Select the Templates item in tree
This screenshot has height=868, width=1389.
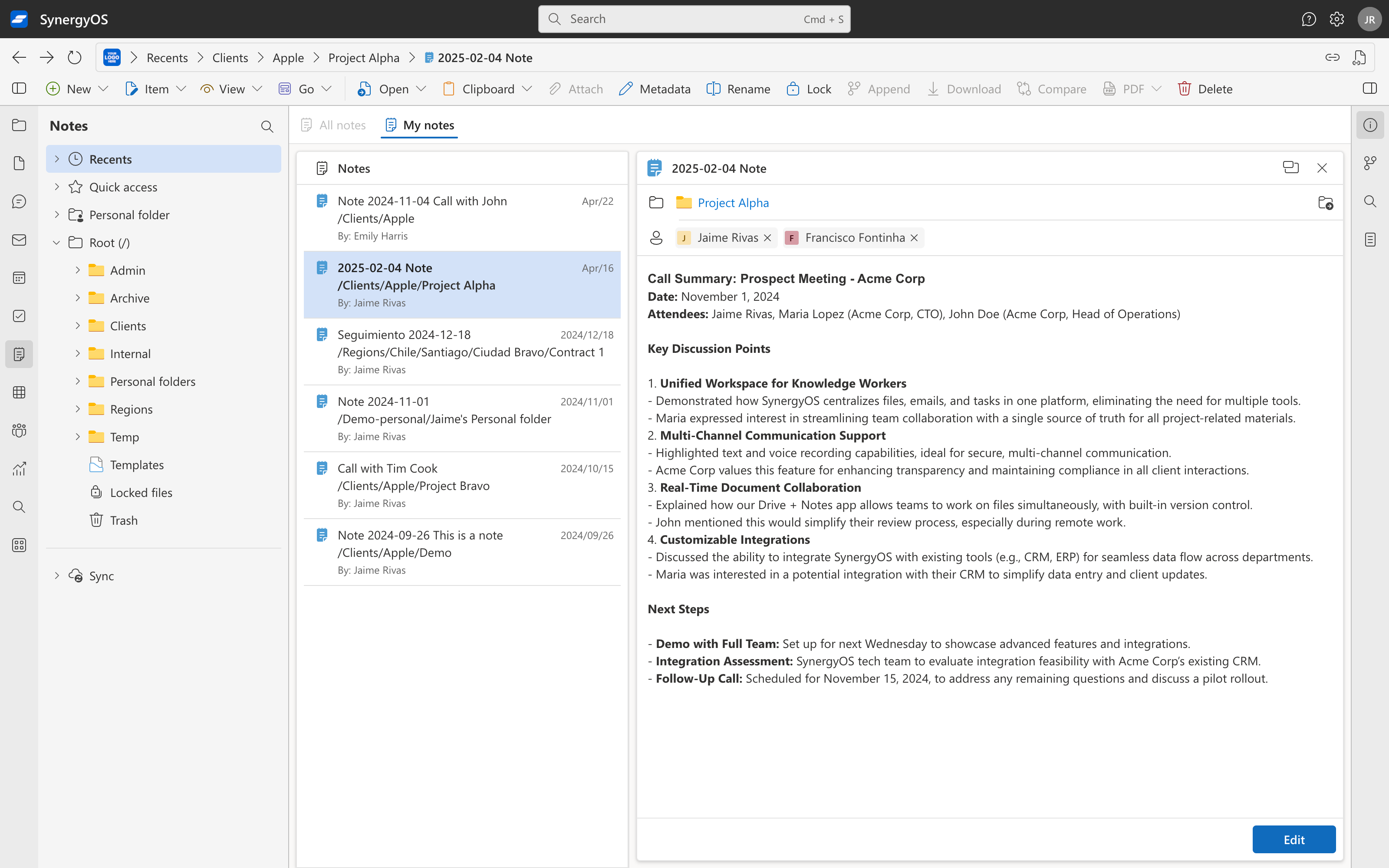[x=164, y=464]
